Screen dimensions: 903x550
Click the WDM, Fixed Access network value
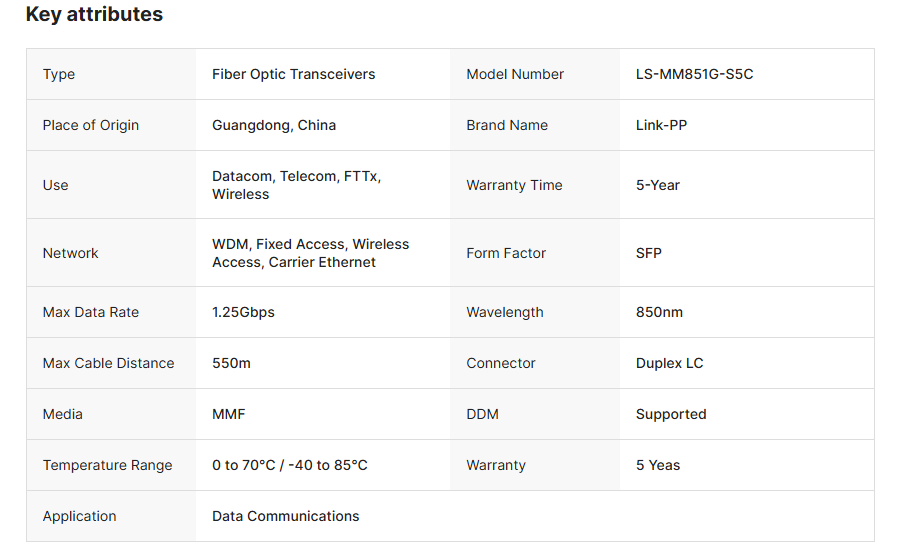pos(310,253)
